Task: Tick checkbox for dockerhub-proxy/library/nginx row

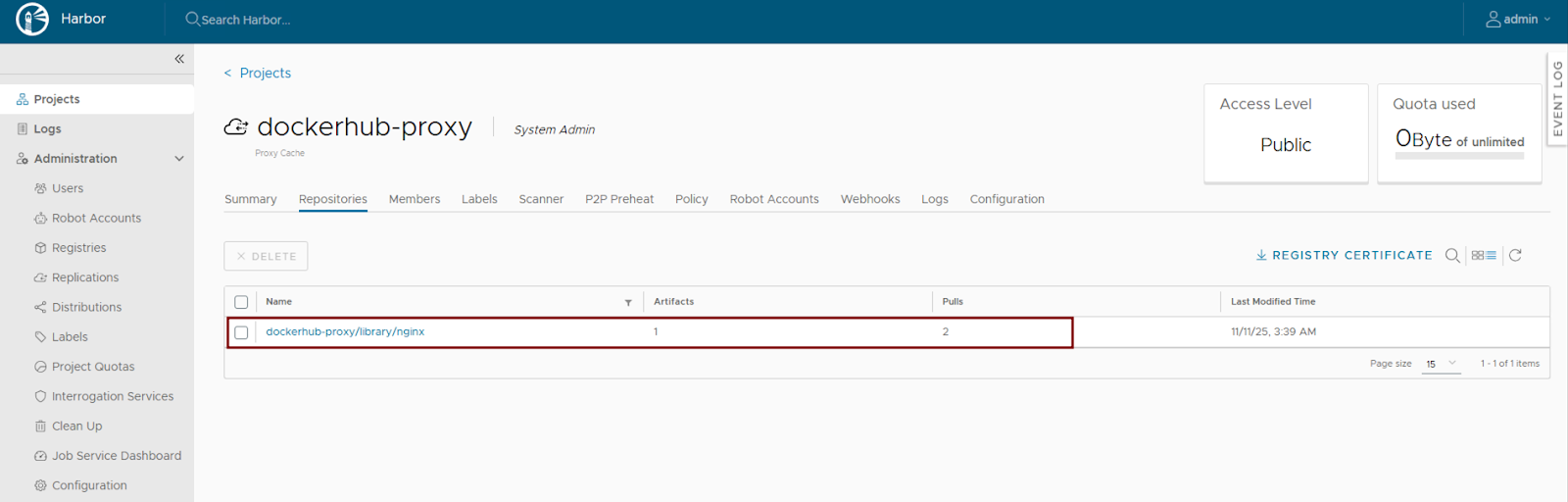Action: (241, 332)
